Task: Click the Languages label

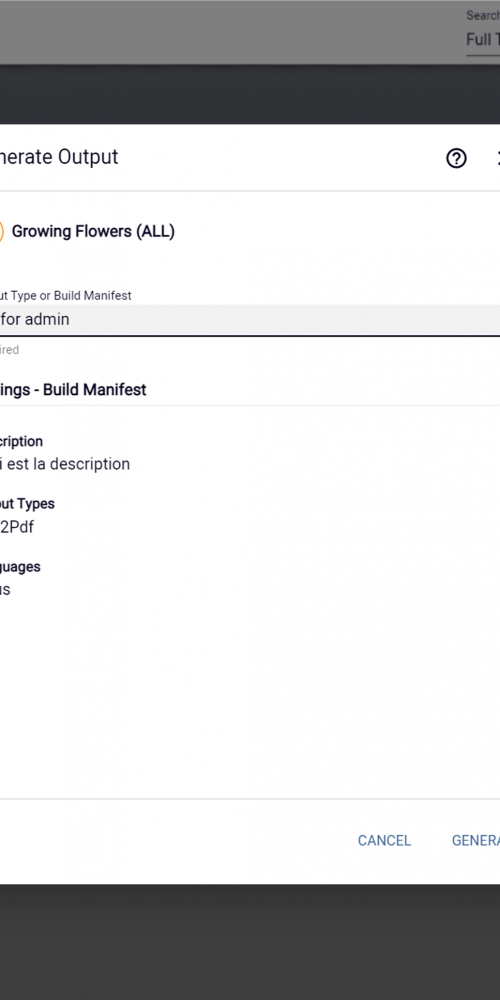Action: click(20, 566)
